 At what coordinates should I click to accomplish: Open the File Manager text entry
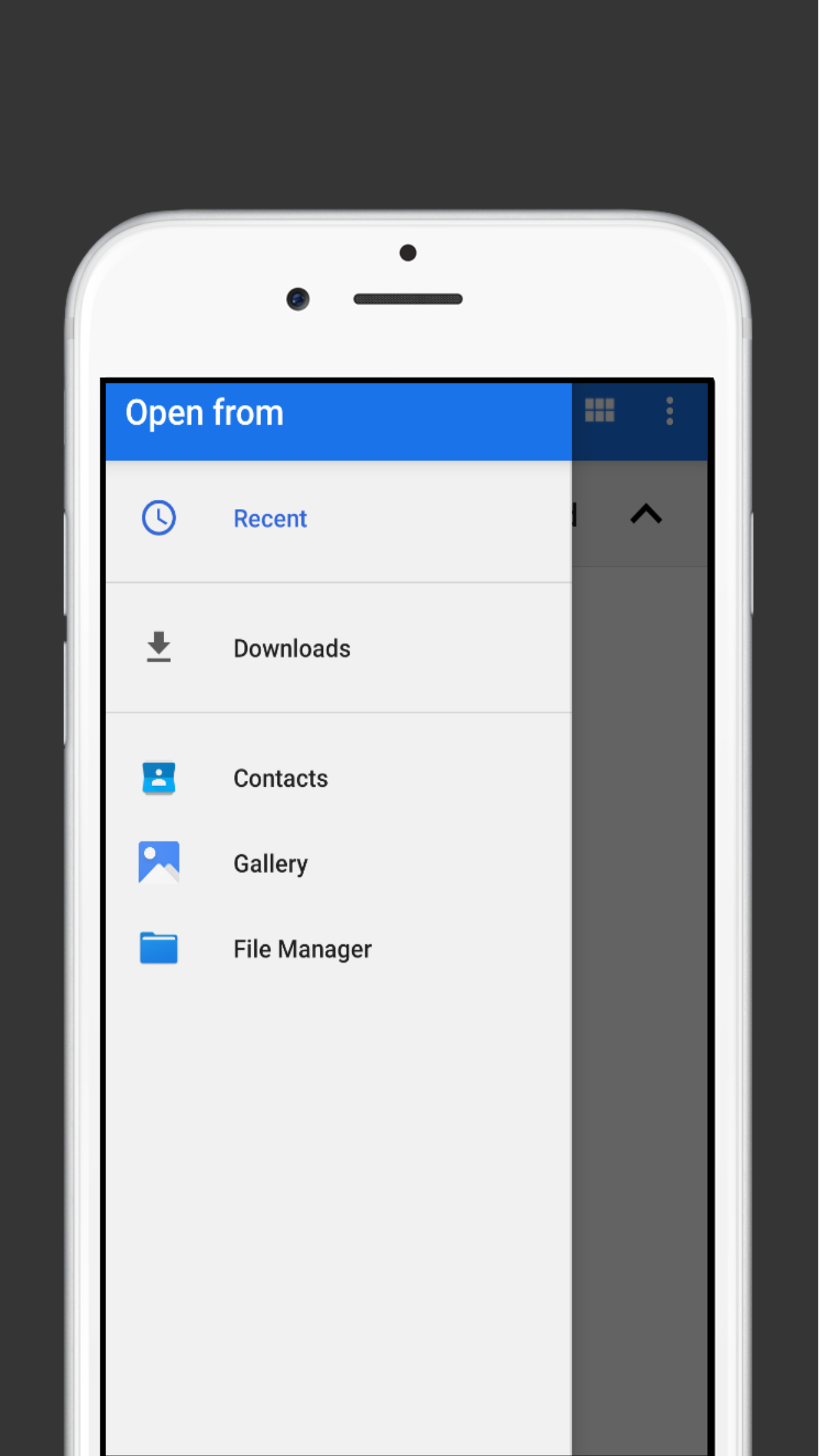point(302,950)
